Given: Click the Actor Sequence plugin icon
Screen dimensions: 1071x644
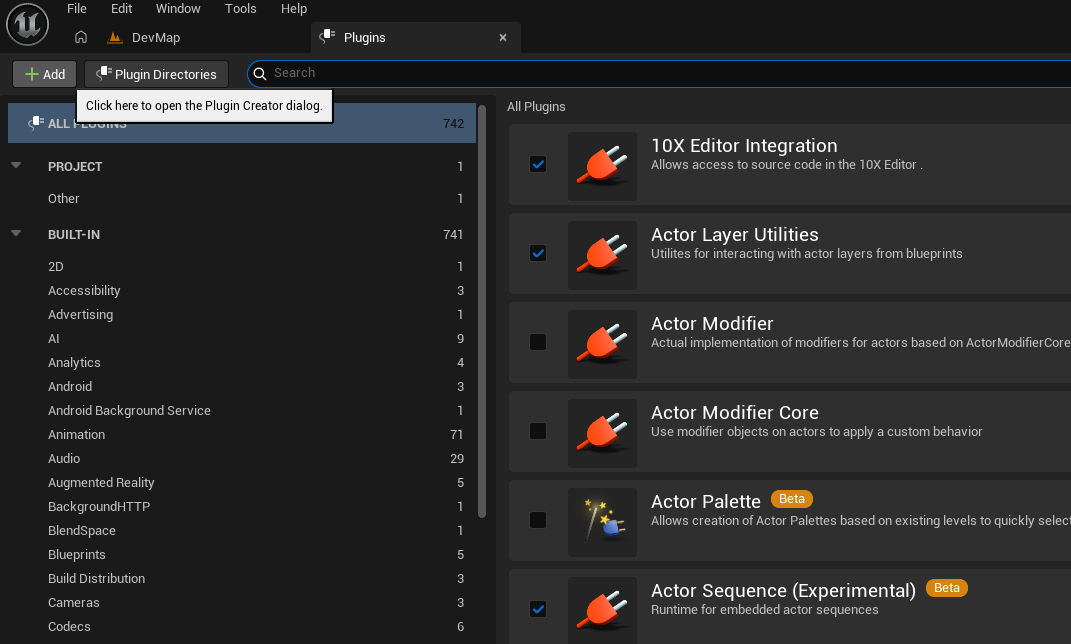Looking at the screenshot, I should point(602,610).
